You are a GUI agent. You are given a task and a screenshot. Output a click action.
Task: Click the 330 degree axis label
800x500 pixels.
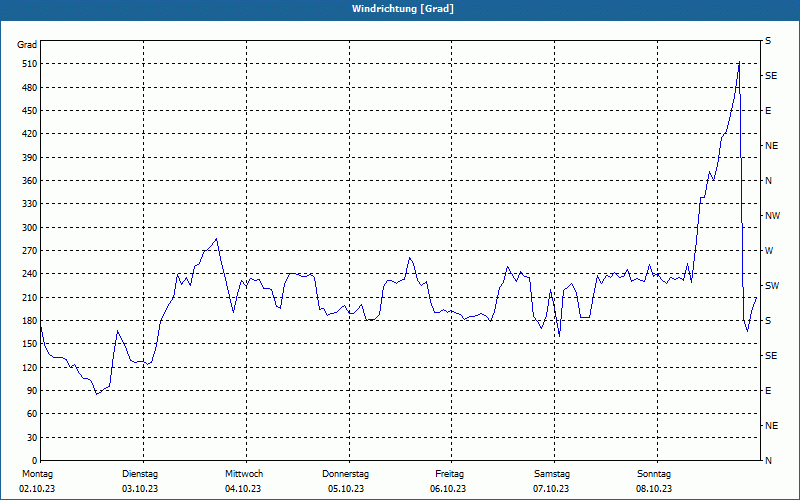pos(30,204)
